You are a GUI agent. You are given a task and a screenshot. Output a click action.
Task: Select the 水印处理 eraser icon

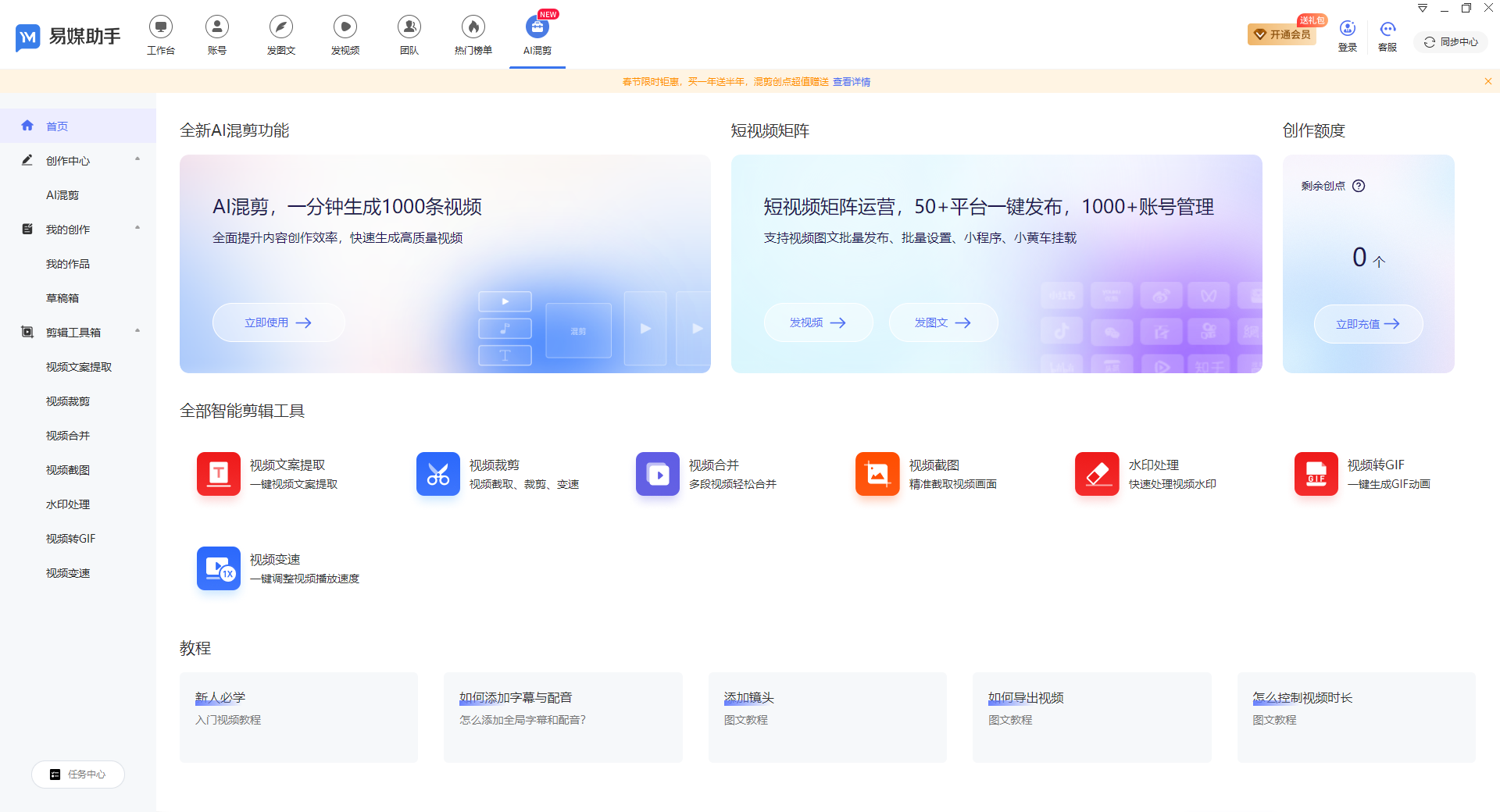pyautogui.click(x=1096, y=474)
